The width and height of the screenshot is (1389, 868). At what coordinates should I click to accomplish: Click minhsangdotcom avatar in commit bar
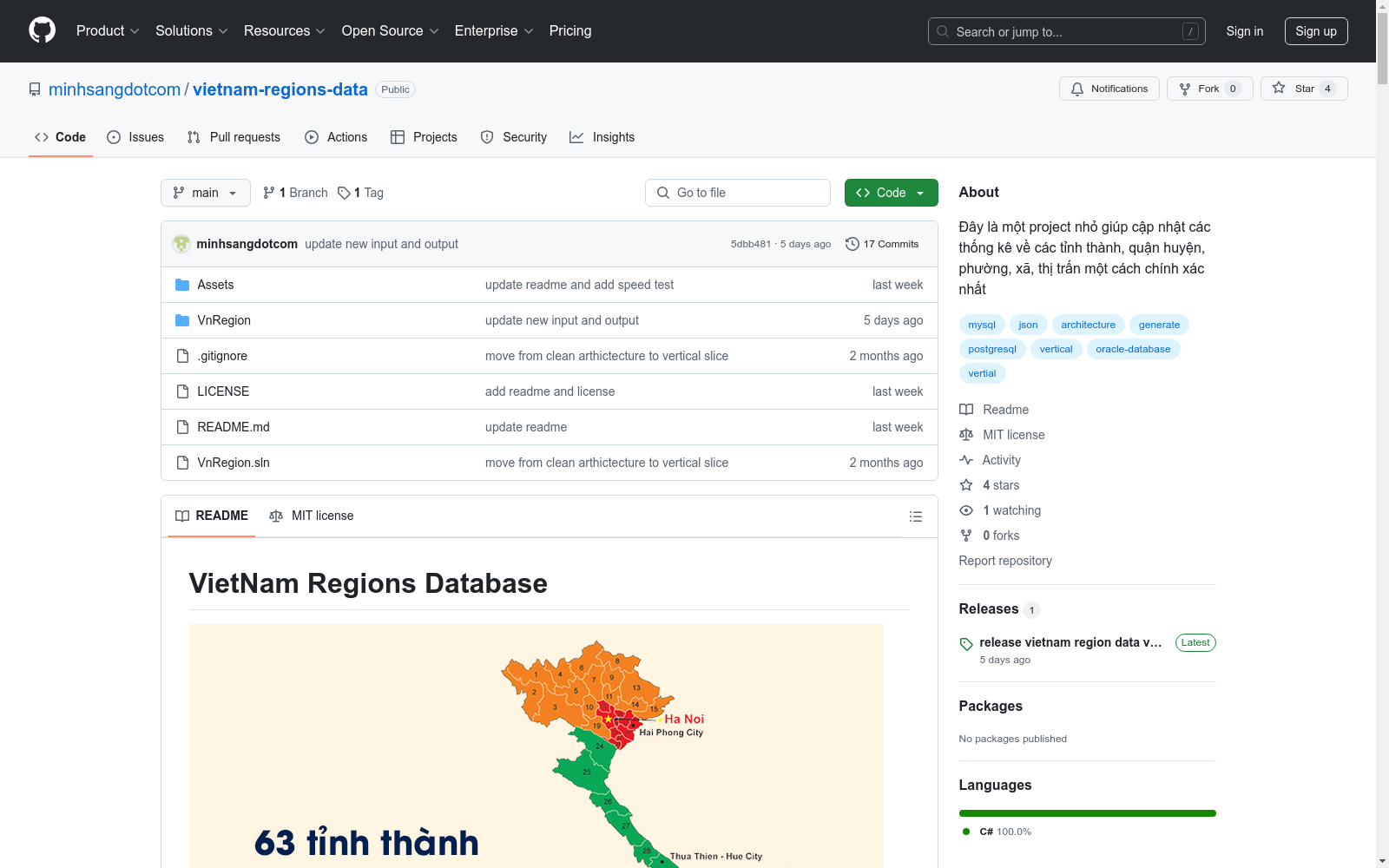181,244
